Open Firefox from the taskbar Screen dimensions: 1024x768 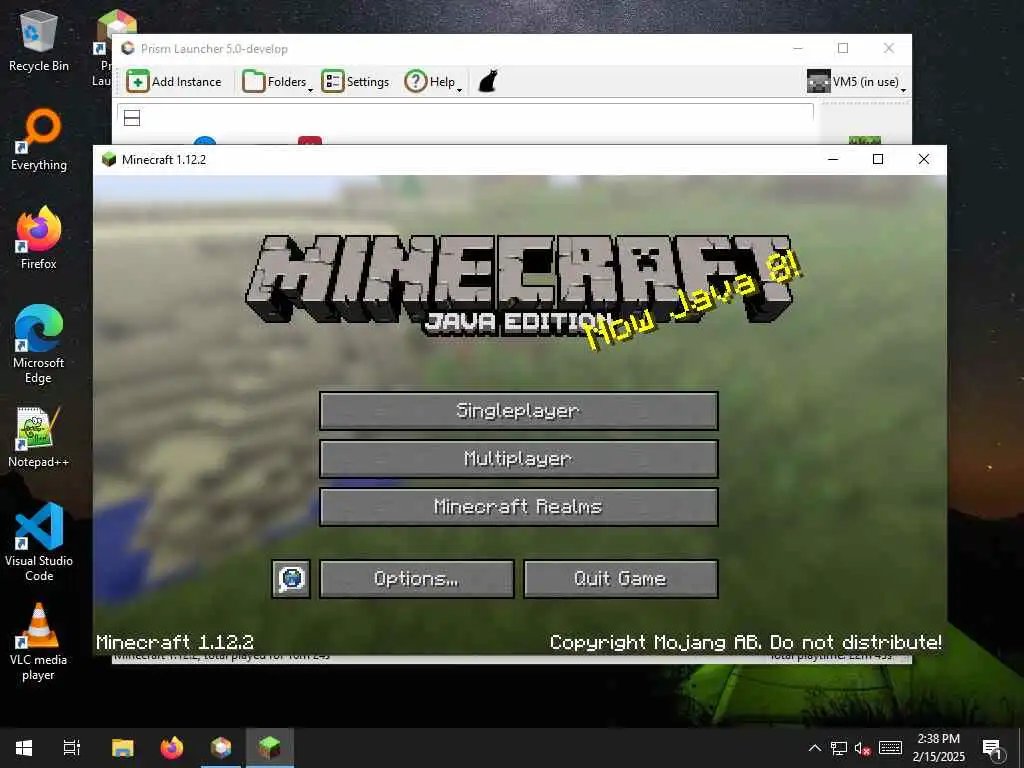click(172, 748)
